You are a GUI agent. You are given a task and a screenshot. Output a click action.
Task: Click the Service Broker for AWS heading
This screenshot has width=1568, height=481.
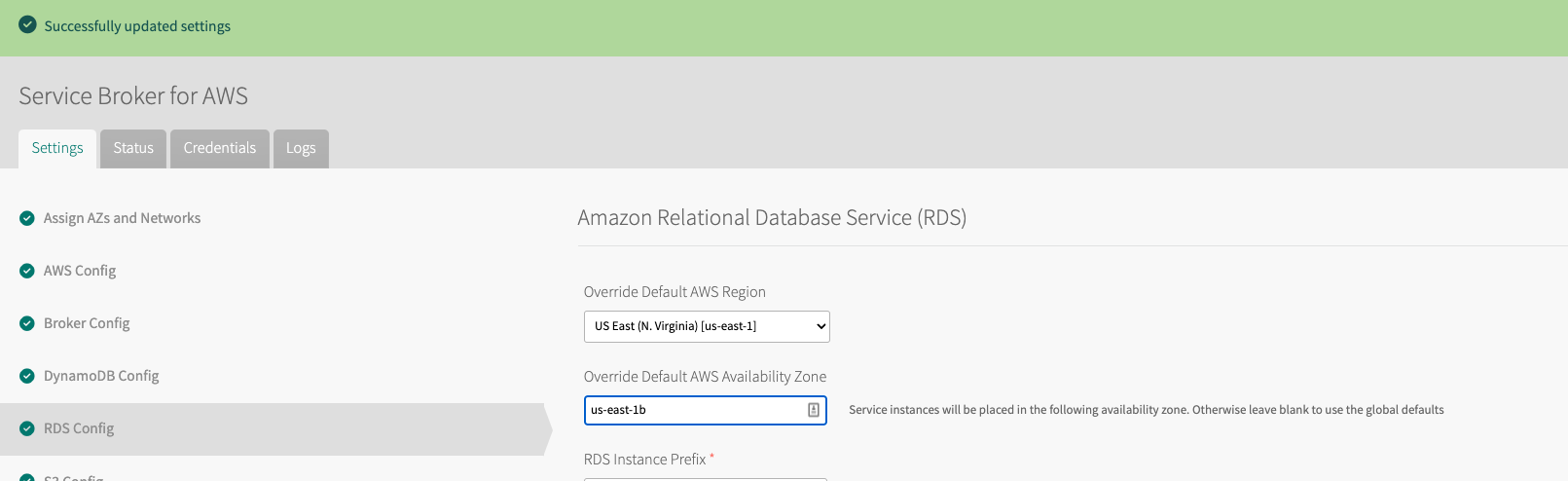coord(133,95)
